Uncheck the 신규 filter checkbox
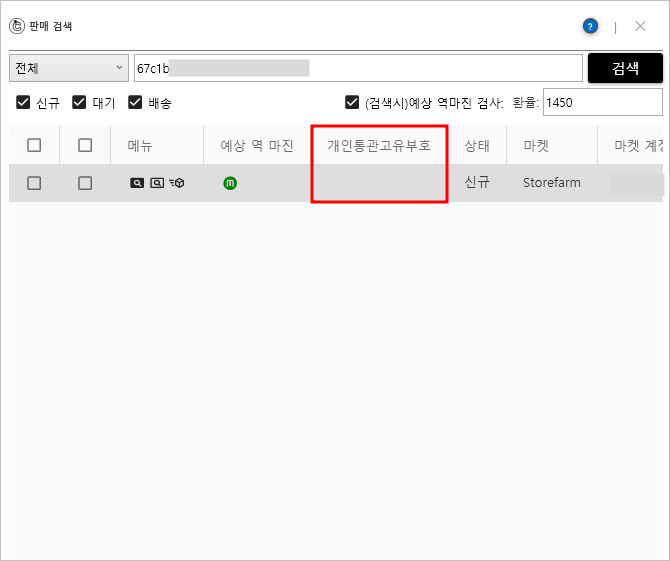This screenshot has height=561, width=670. pyautogui.click(x=23, y=103)
